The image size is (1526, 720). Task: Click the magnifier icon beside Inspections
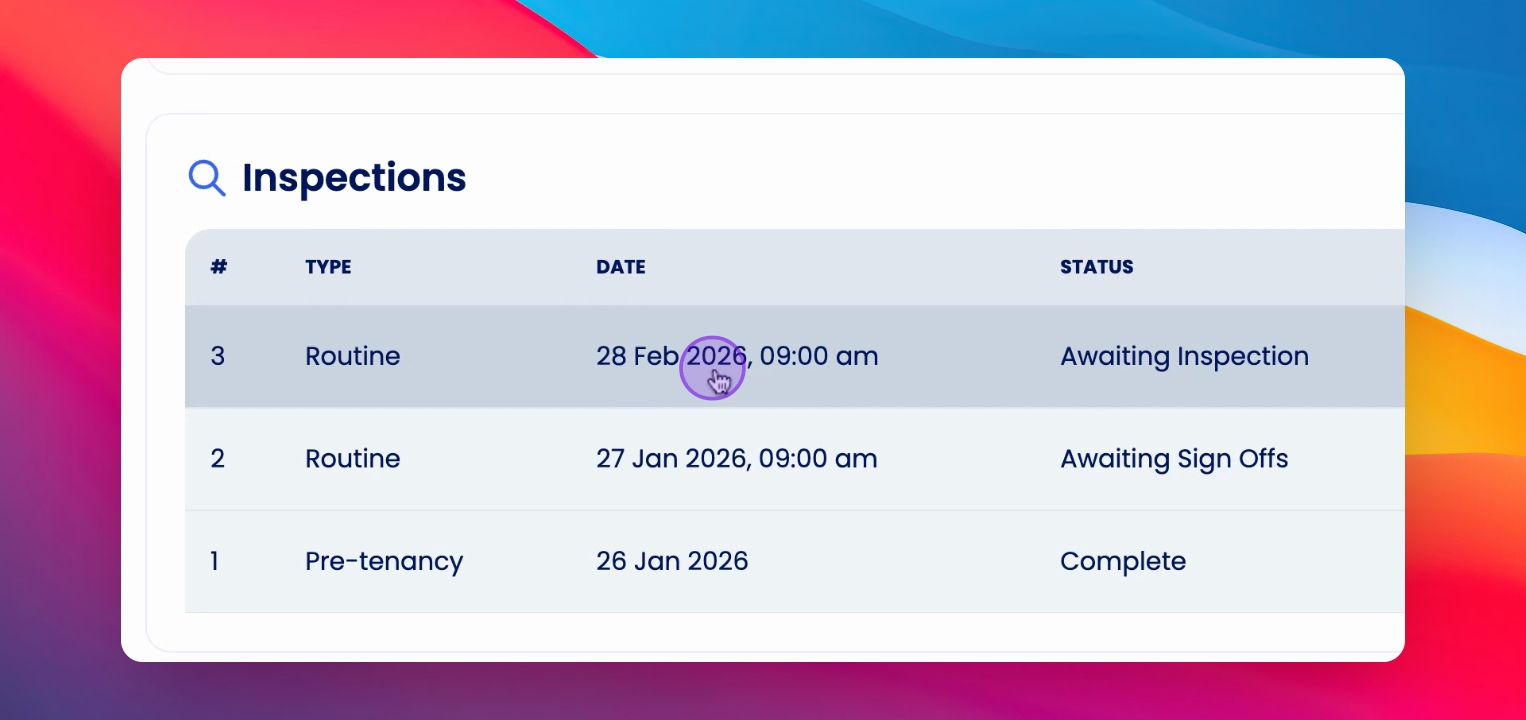[x=207, y=178]
